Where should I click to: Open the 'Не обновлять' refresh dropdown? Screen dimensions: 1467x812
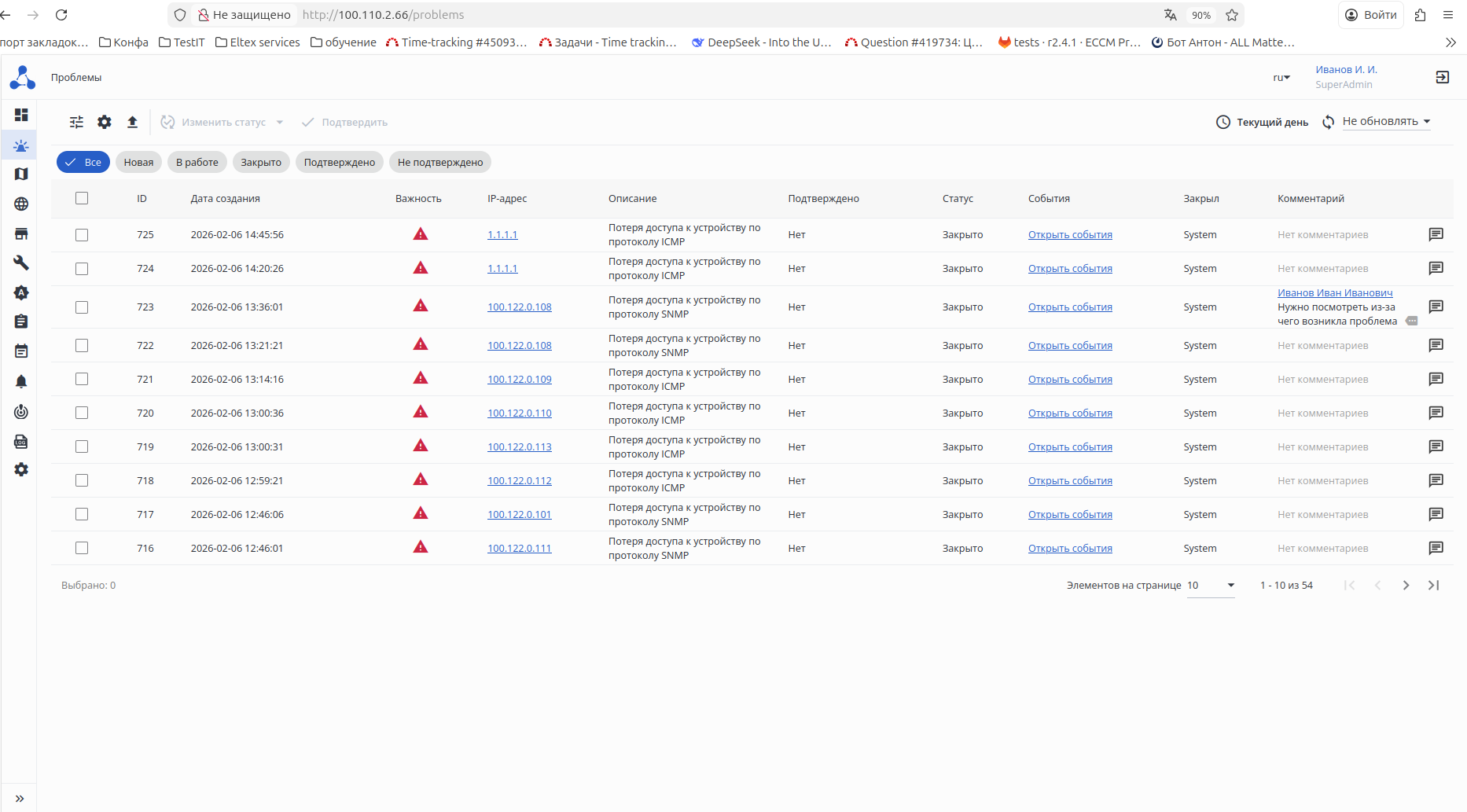coord(1386,122)
